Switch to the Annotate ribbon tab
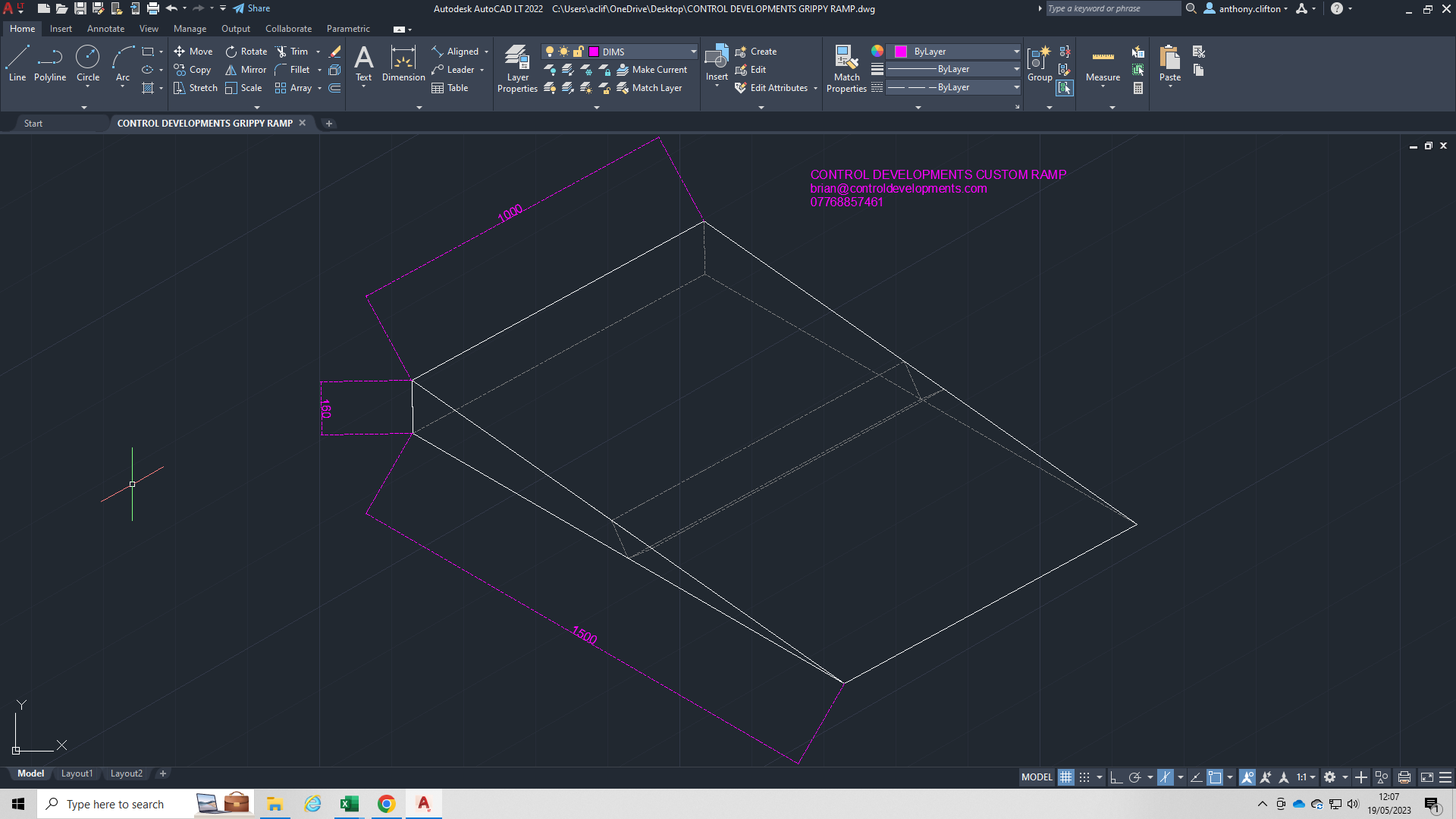This screenshot has height=819, width=1456. 105,29
